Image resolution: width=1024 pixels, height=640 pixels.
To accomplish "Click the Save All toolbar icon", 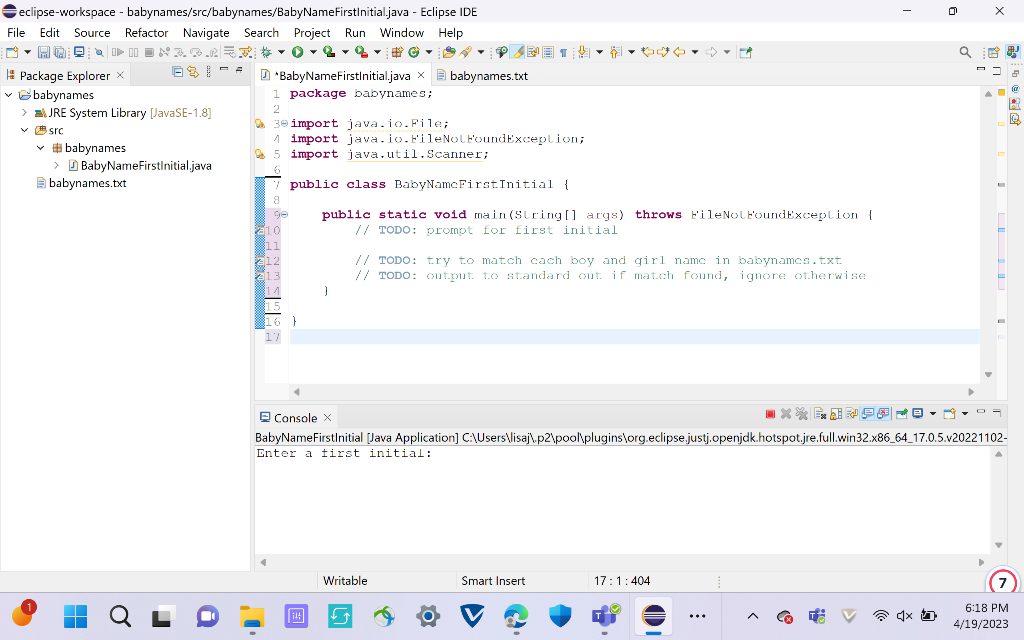I will (59, 52).
